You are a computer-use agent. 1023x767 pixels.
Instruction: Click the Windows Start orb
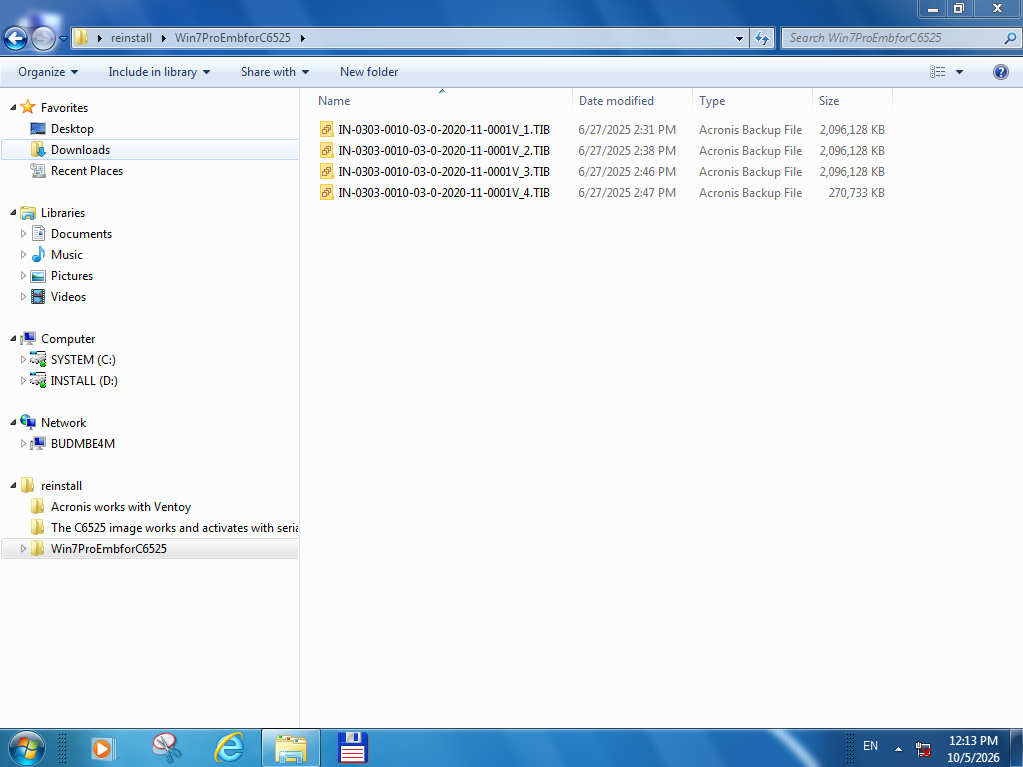click(26, 747)
